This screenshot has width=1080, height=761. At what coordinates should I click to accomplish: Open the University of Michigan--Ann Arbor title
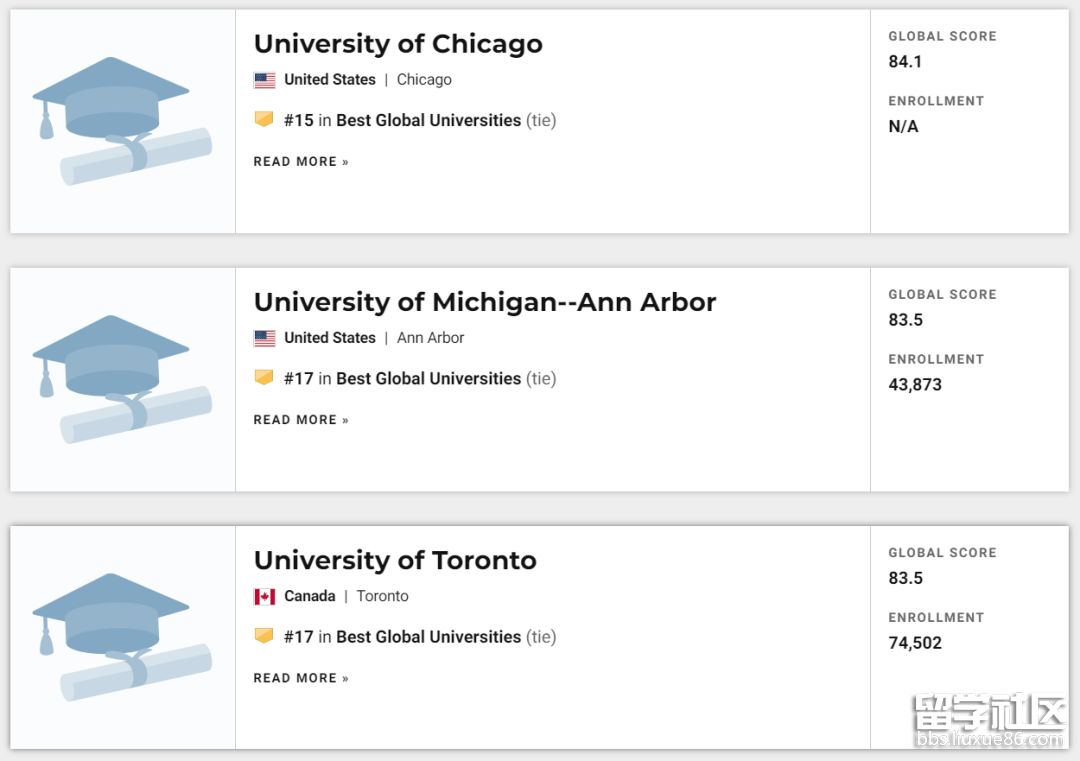point(485,302)
